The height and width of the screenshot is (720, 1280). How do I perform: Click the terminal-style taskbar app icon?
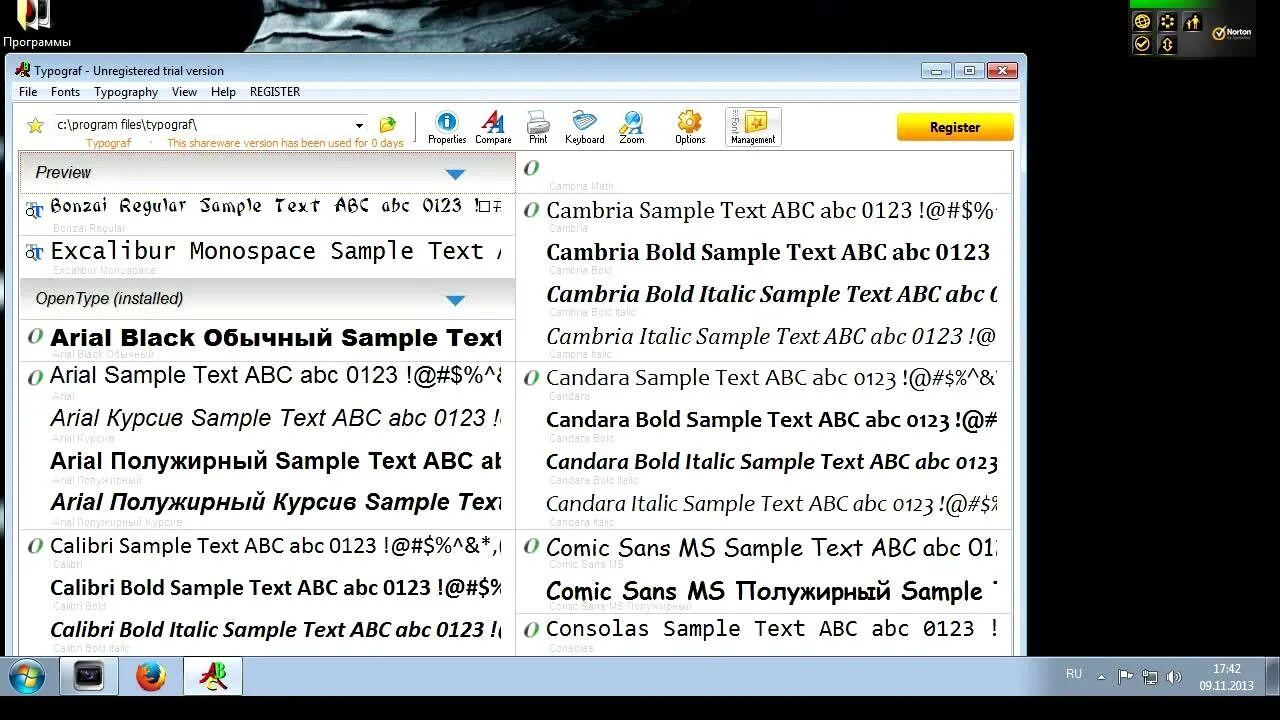[x=89, y=677]
